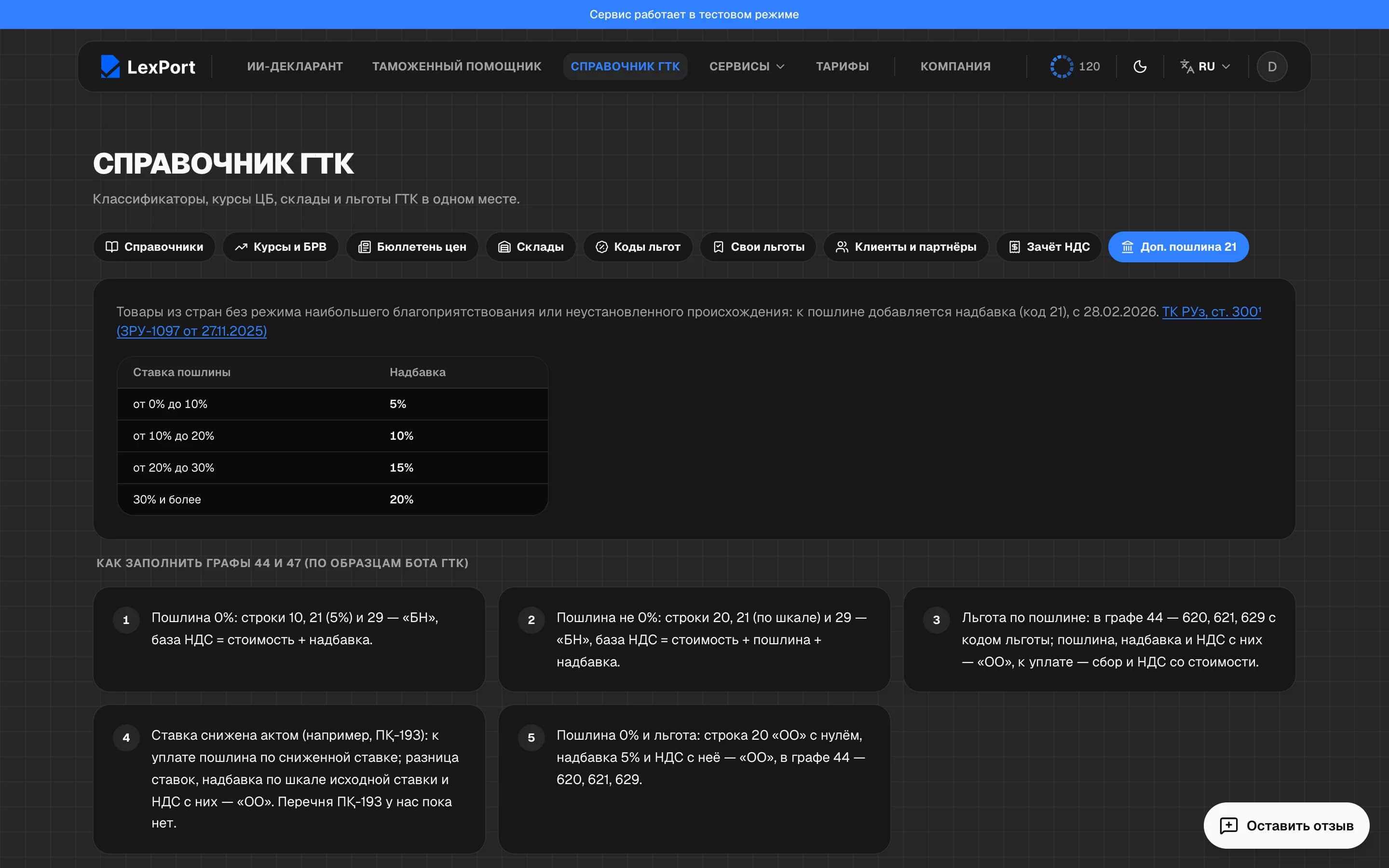Click Надбавка column header
Screen dimensions: 1389x868
pyautogui.click(x=417, y=372)
